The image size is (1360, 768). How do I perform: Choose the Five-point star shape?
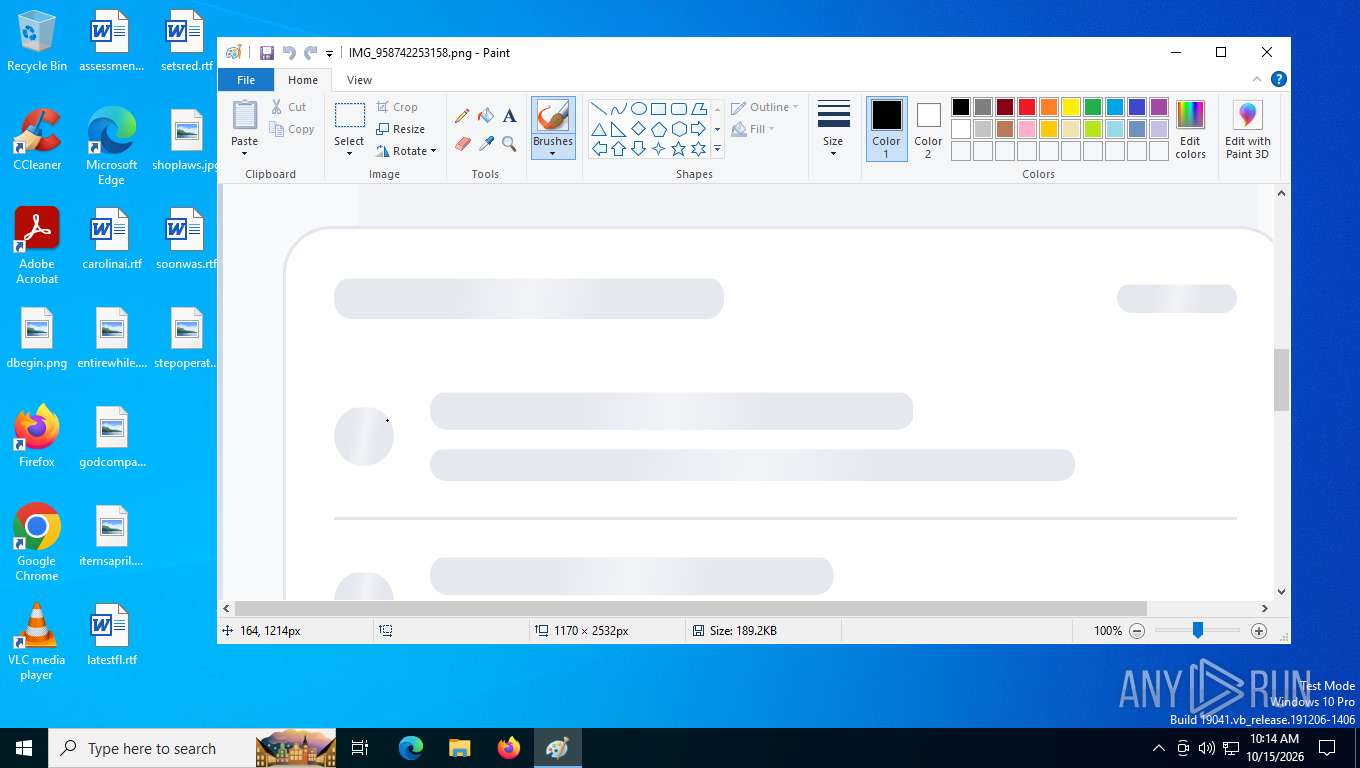tap(679, 149)
